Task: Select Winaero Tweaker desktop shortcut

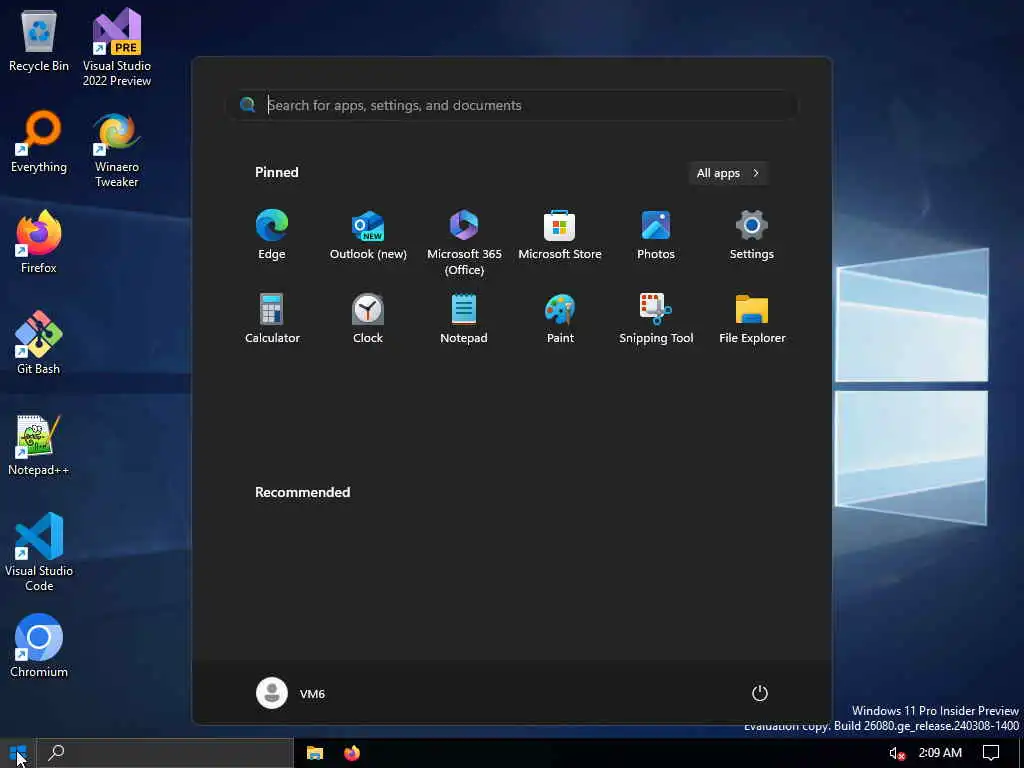Action: click(117, 150)
